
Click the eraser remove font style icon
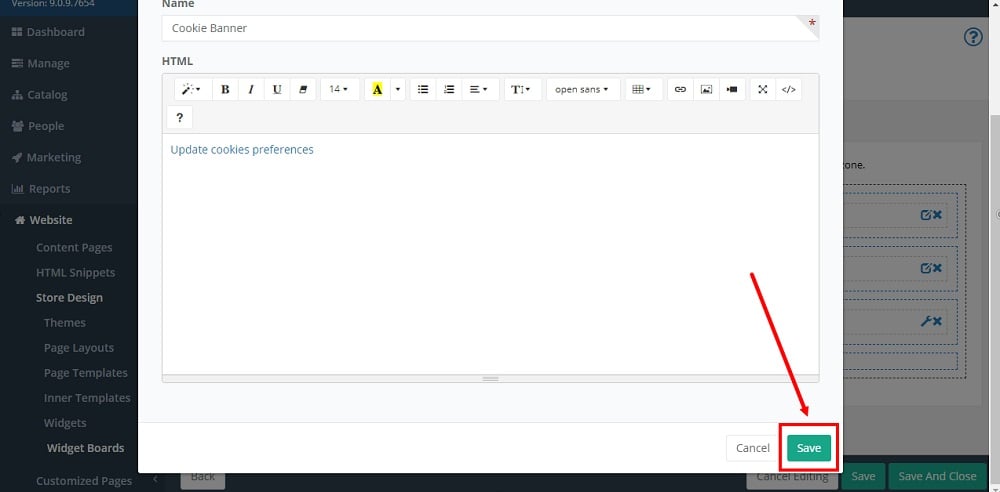[303, 89]
